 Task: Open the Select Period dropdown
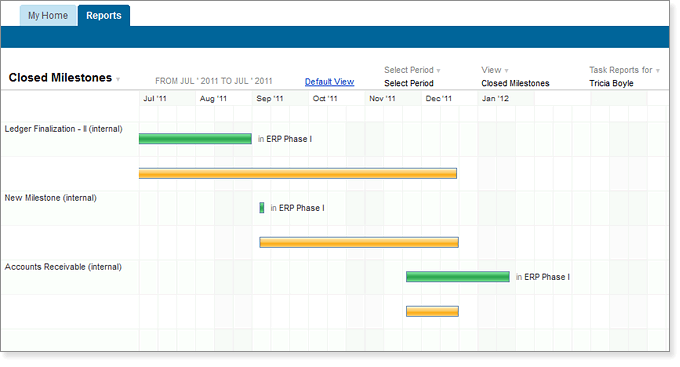[412, 70]
